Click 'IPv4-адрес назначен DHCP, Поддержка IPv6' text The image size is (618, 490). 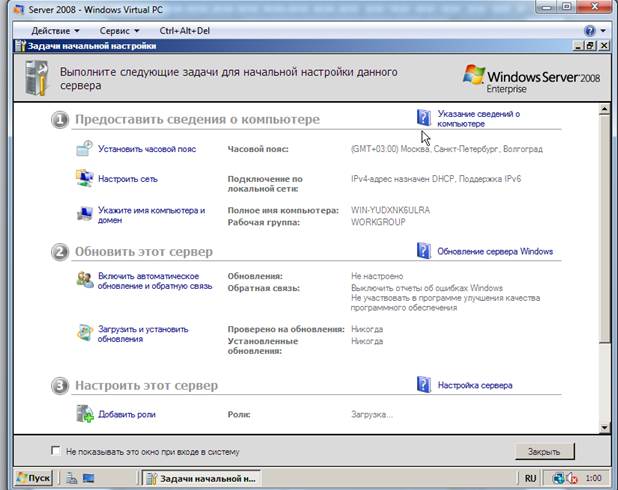(x=436, y=179)
